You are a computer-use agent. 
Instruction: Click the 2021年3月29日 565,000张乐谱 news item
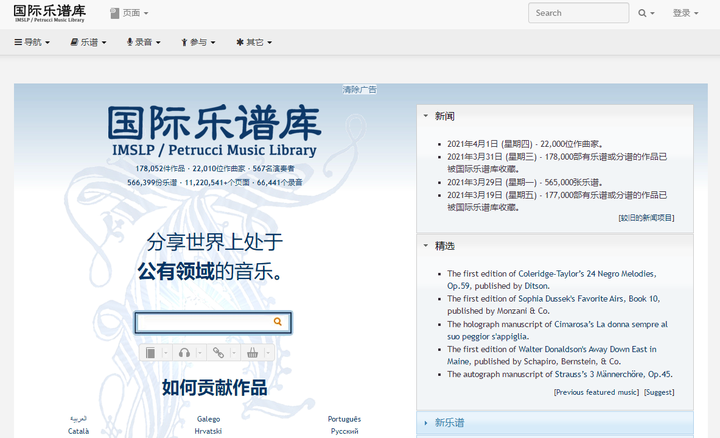[525, 182]
